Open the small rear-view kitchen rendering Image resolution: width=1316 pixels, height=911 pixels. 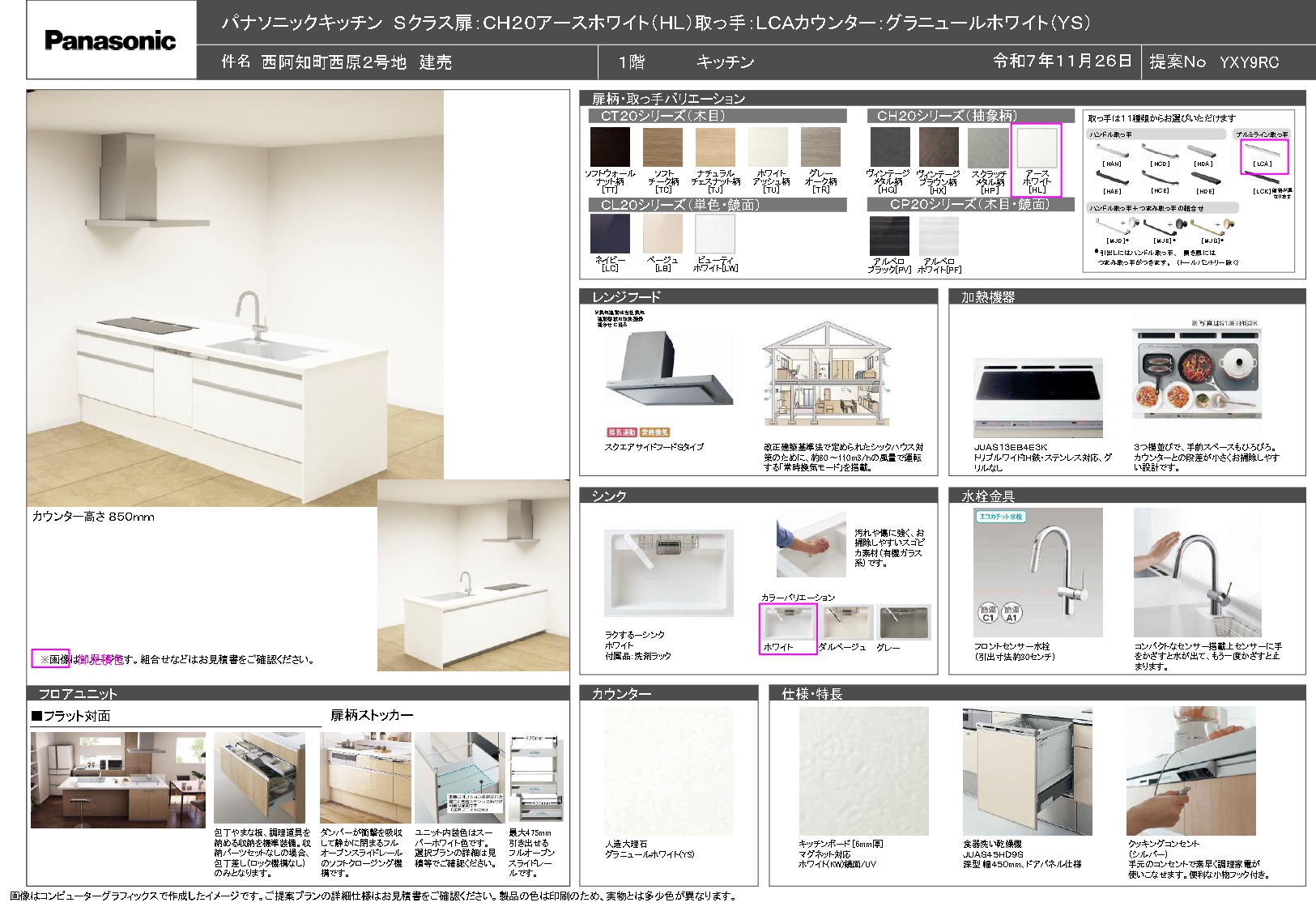pyautogui.click(x=473, y=575)
